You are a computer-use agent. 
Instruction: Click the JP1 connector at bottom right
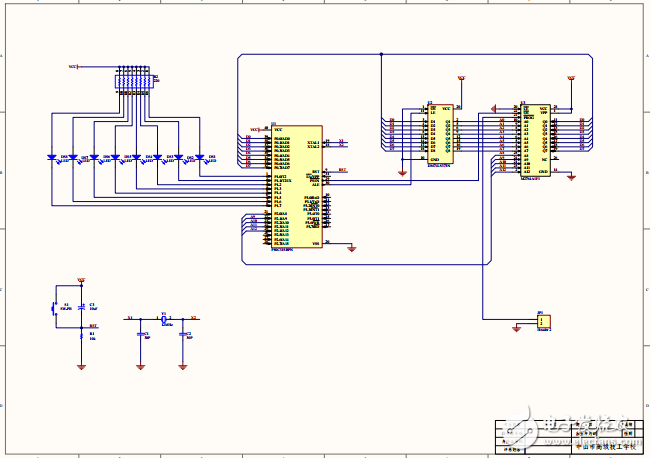point(543,321)
